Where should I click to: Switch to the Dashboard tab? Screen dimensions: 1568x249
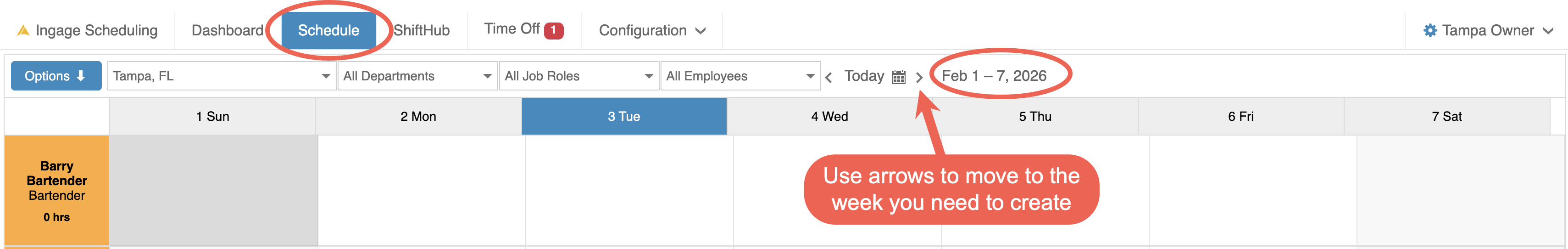click(x=227, y=30)
